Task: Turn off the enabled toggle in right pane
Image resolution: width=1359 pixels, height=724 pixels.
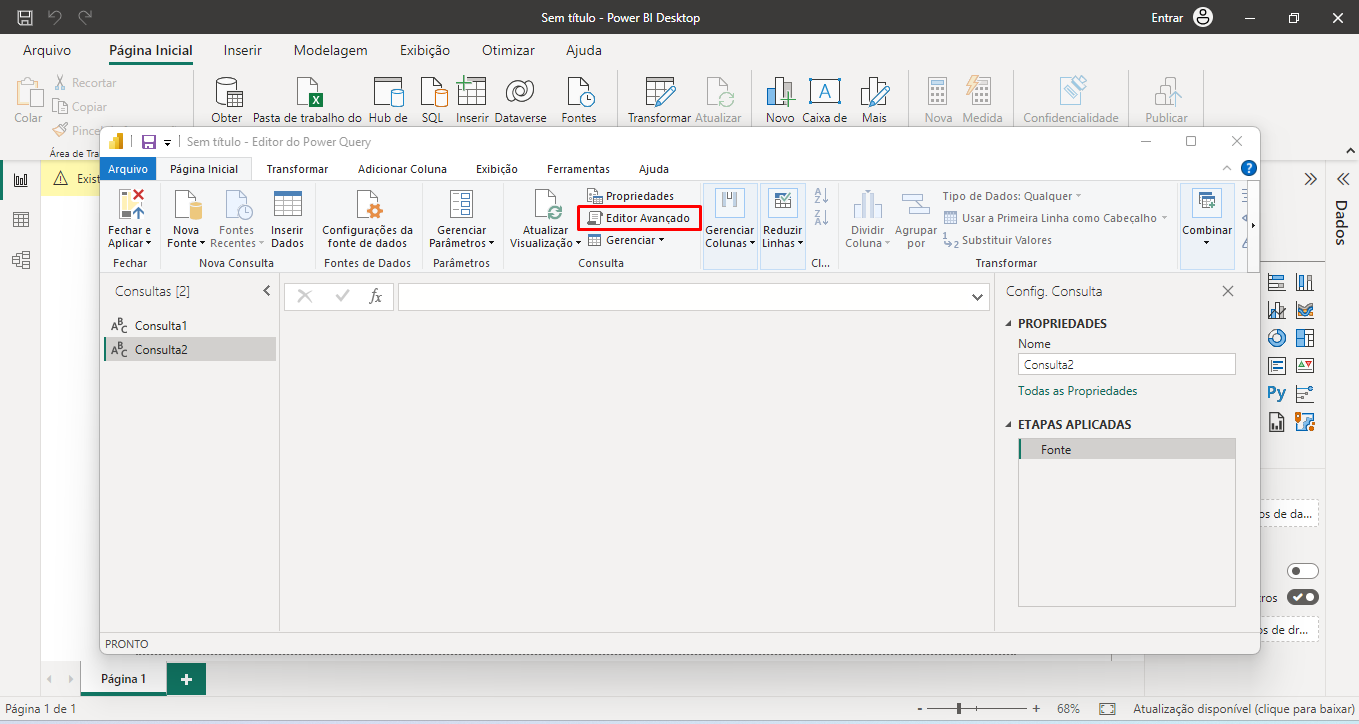Action: 1303,597
